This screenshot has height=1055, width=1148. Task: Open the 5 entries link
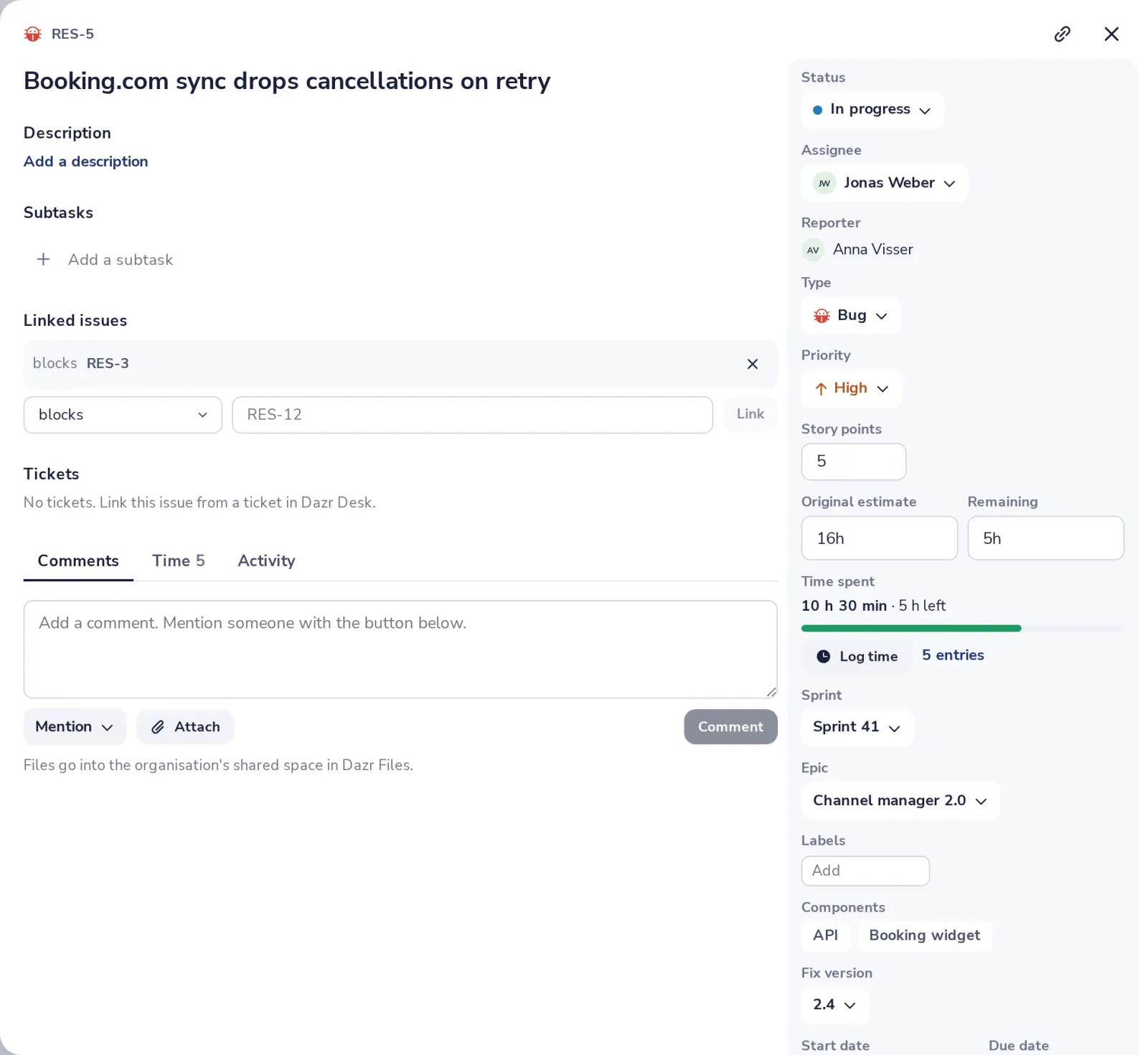(953, 655)
